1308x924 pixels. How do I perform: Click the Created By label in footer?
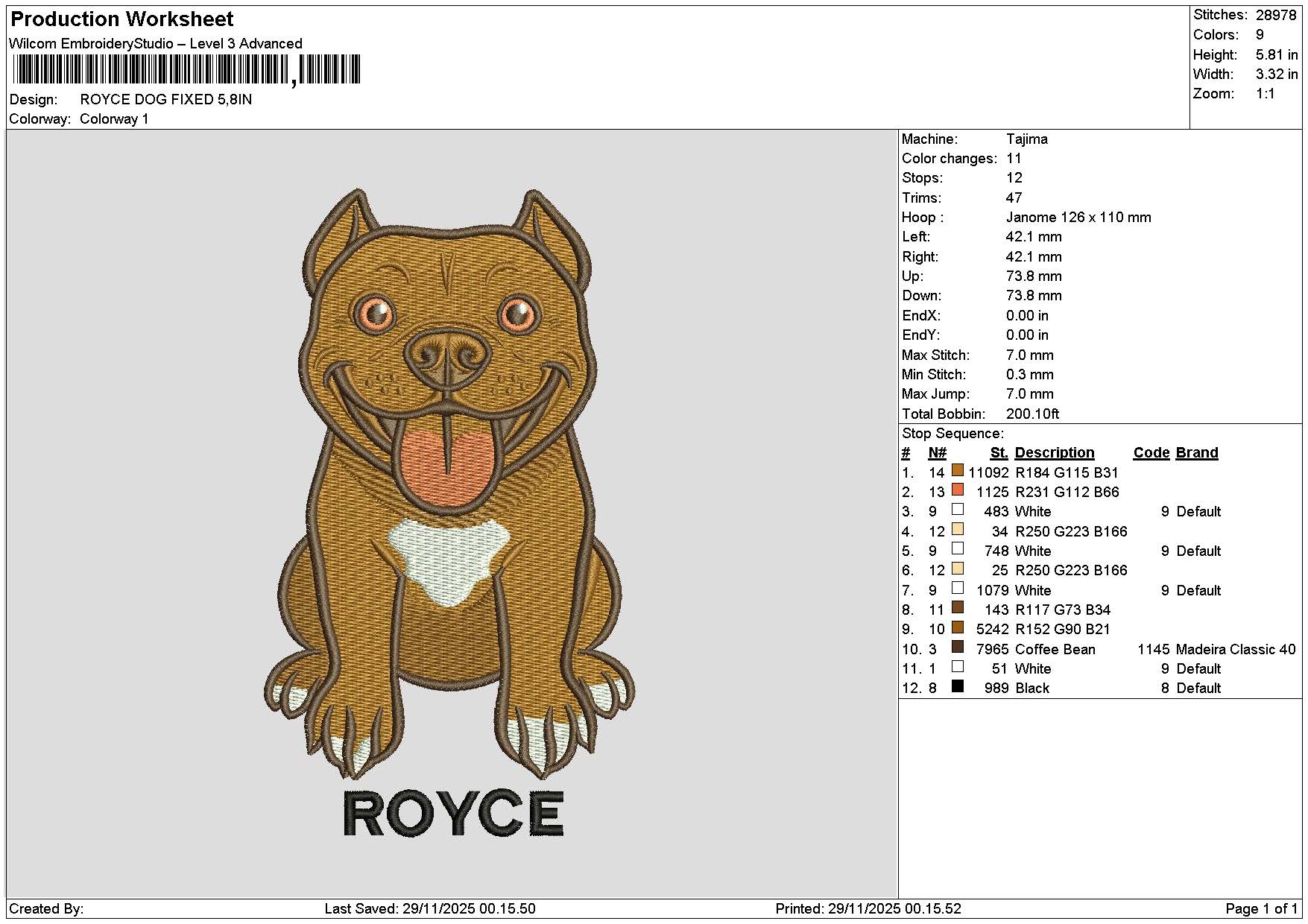pyautogui.click(x=46, y=909)
